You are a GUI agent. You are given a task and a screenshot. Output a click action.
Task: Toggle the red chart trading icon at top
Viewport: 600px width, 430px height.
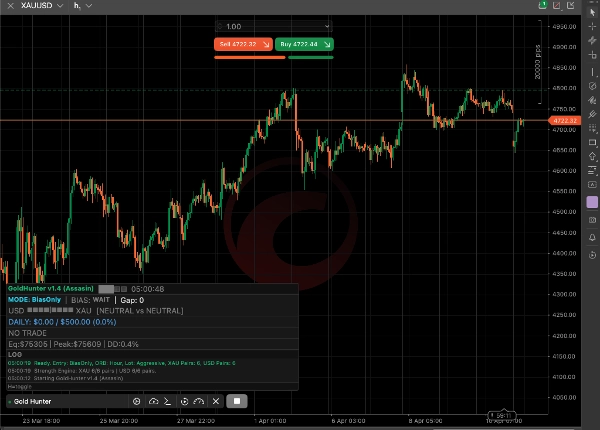coord(557,5)
